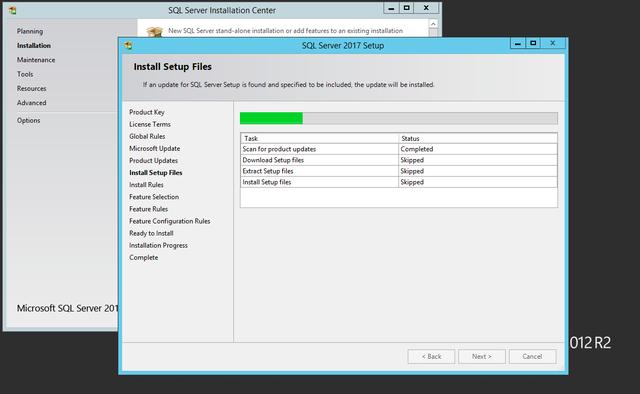This screenshot has width=640, height=394.
Task: Select the Product Updates step
Action: pos(153,160)
